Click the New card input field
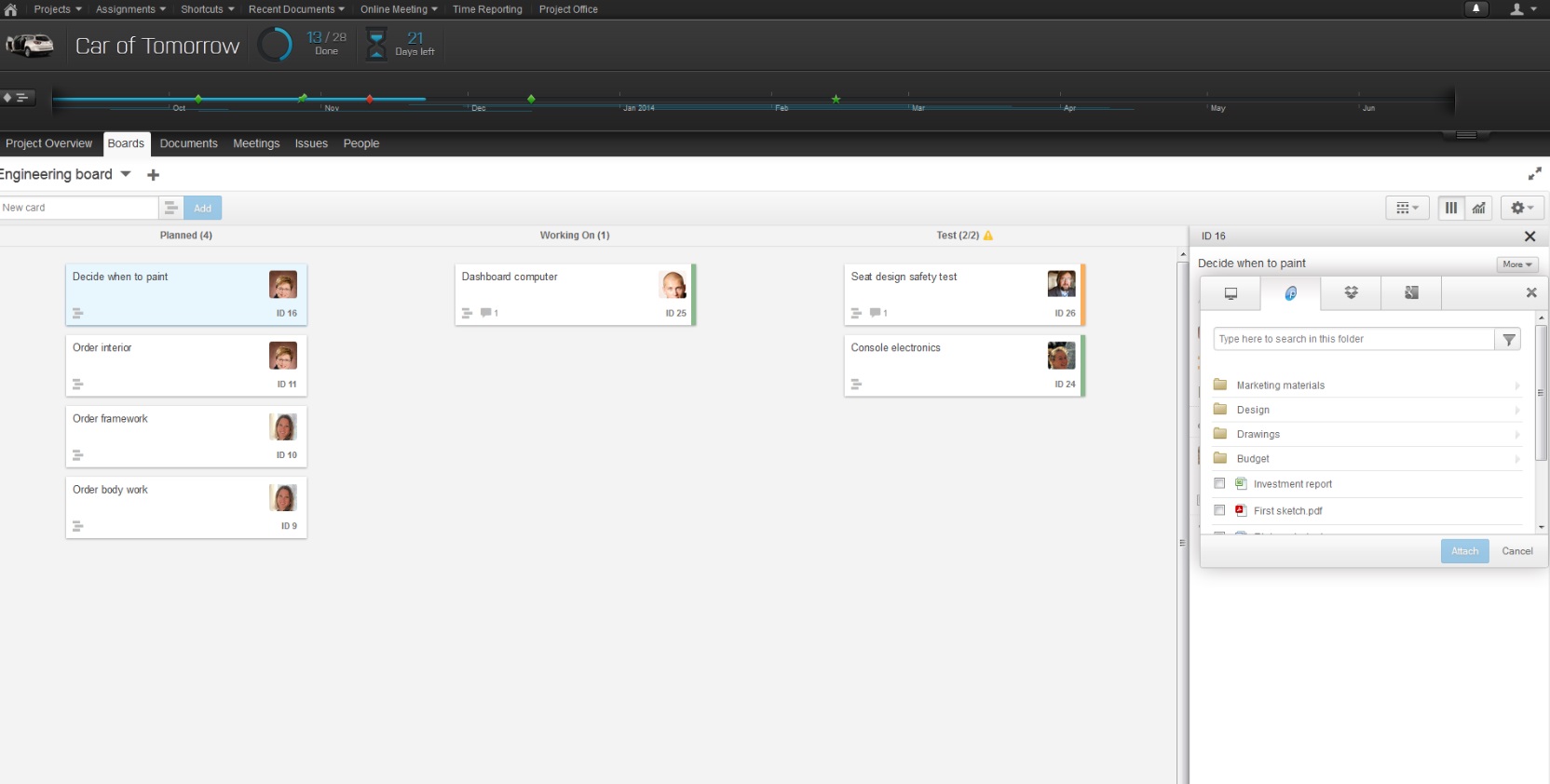The width and height of the screenshot is (1550, 784). [x=79, y=208]
